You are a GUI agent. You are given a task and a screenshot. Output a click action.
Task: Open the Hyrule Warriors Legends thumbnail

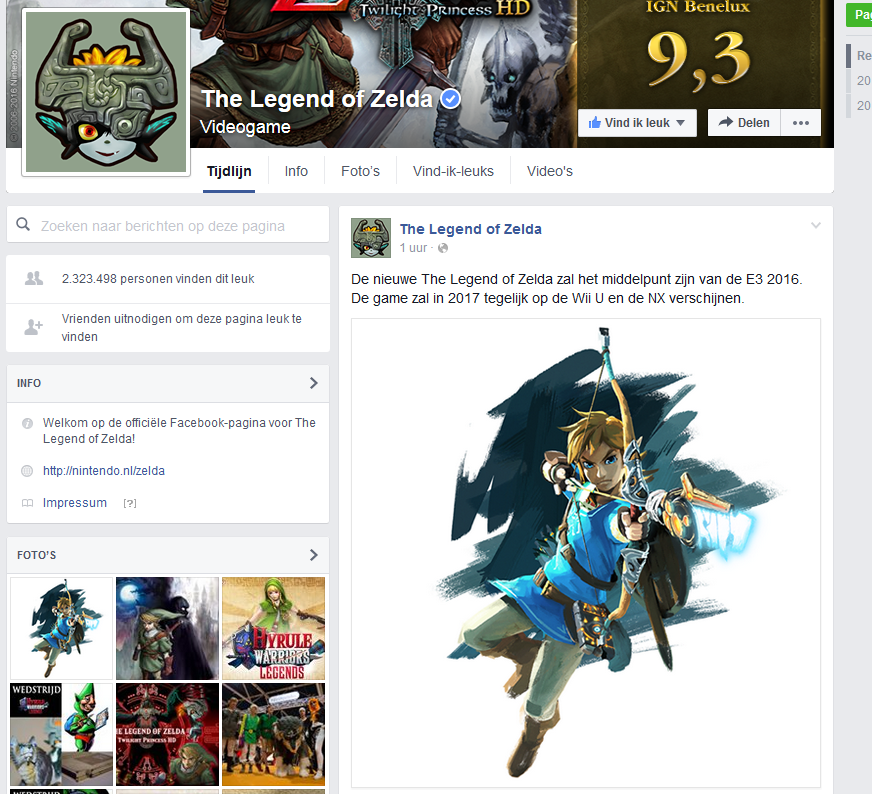[x=273, y=628]
